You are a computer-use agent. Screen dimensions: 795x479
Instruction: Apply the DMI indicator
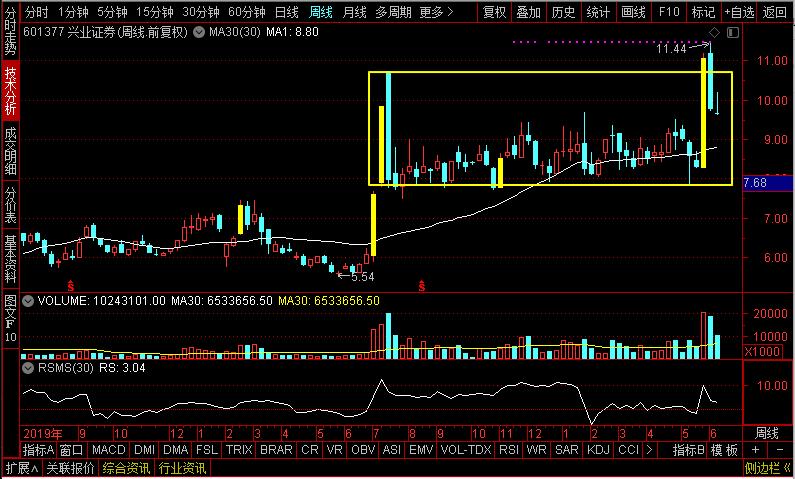[144, 450]
